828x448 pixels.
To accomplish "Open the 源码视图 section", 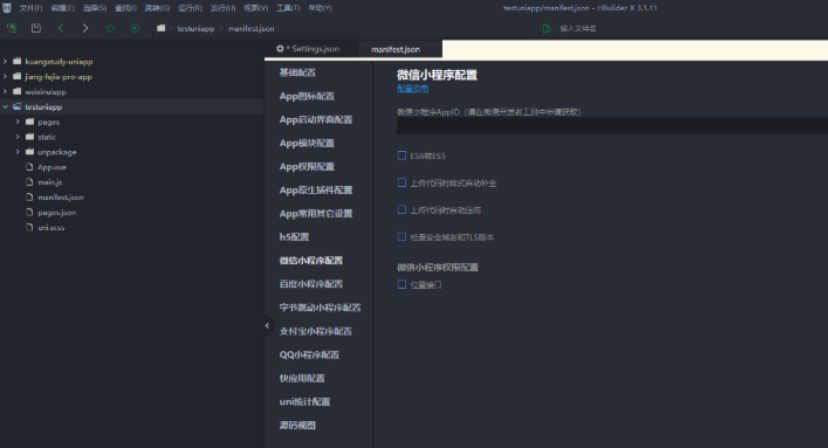I will click(297, 425).
